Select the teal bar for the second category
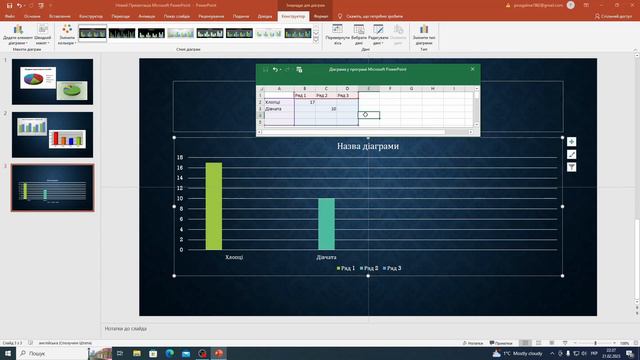 (327, 224)
